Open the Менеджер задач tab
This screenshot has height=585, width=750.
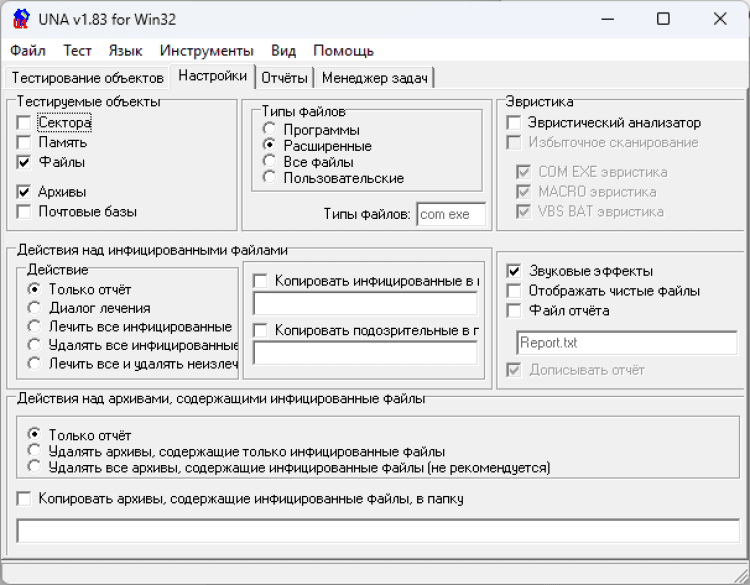pos(375,77)
